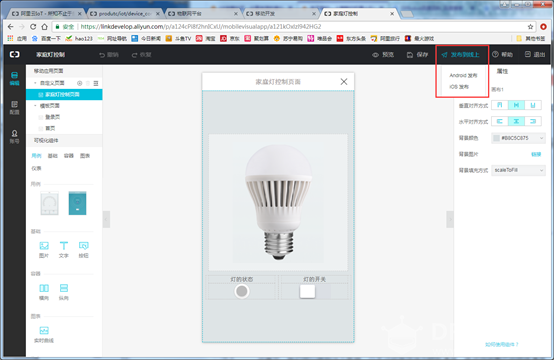Bookmark the page with the star icon
The image size is (554, 360).
click(530, 26)
